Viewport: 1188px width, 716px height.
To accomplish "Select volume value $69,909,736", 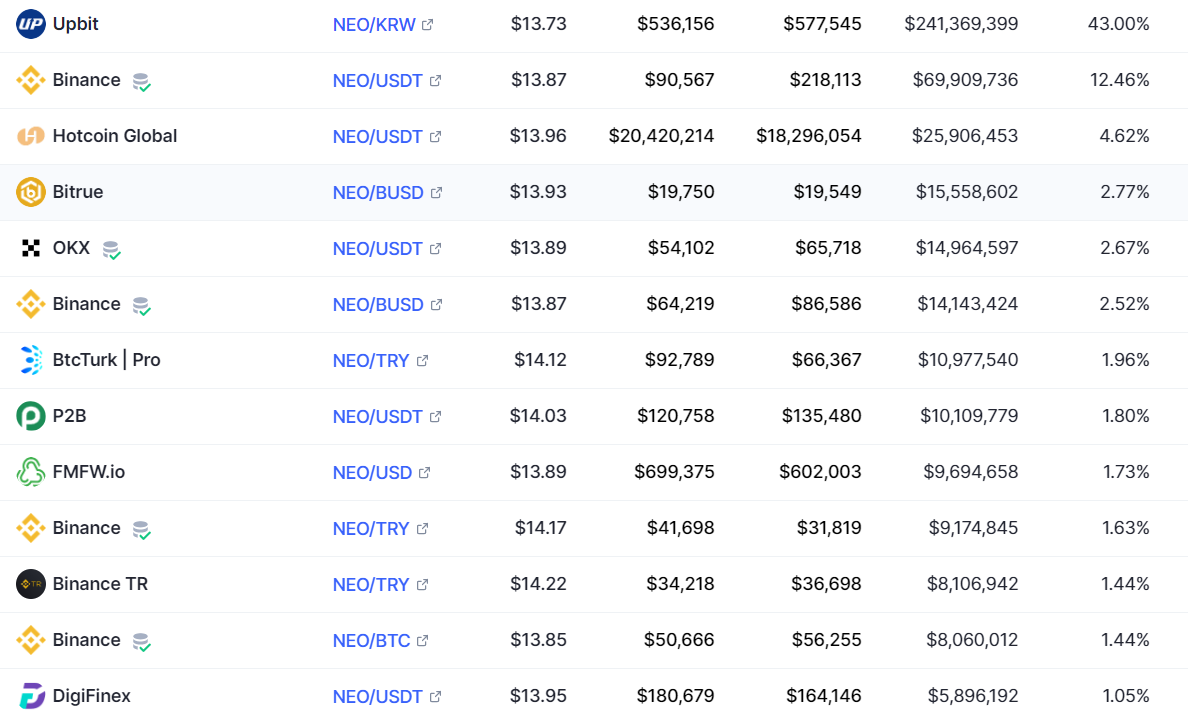I will click(965, 80).
